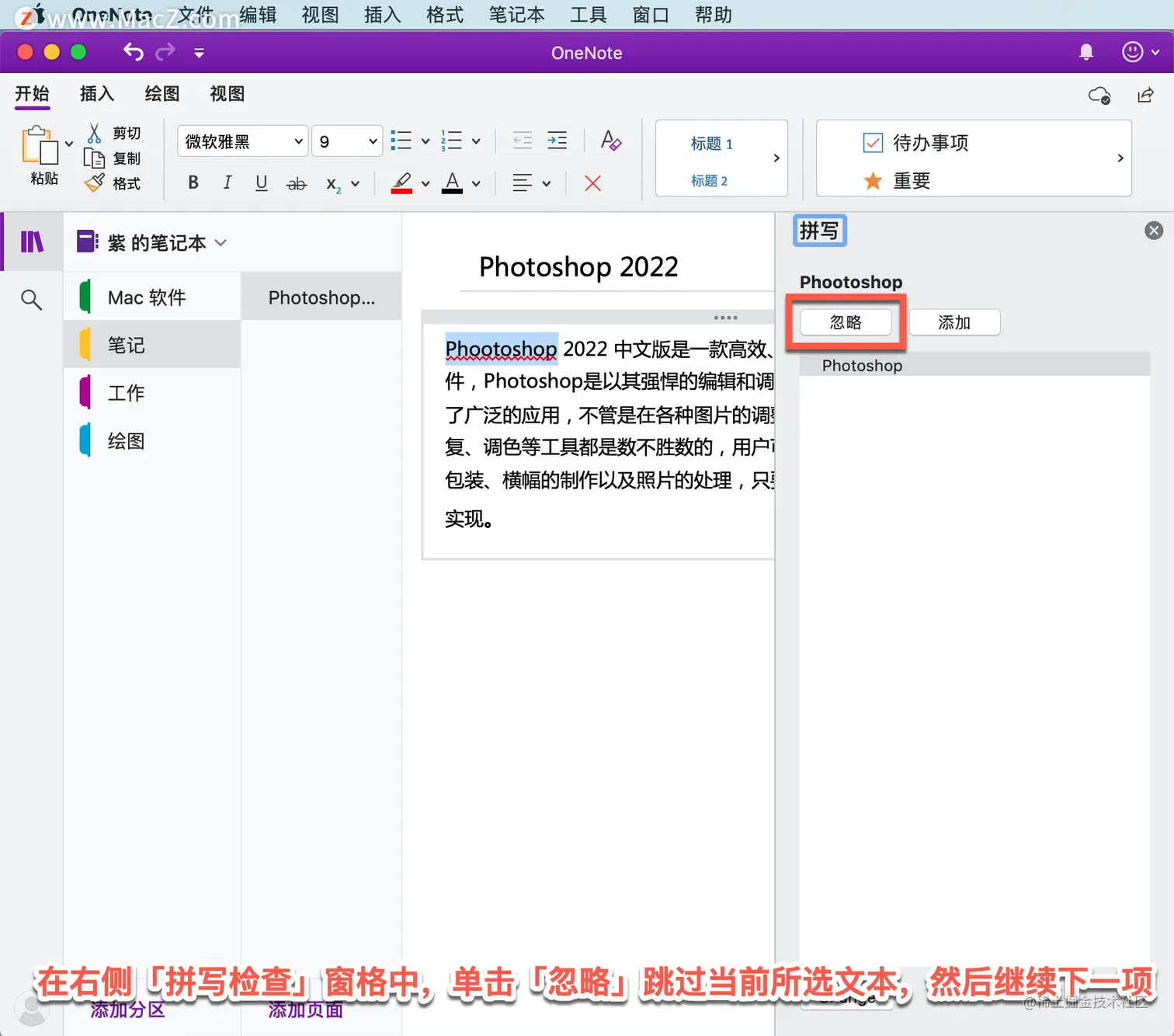This screenshot has height=1036, width=1174.
Task: Select the 笔记 section
Action: tap(152, 344)
